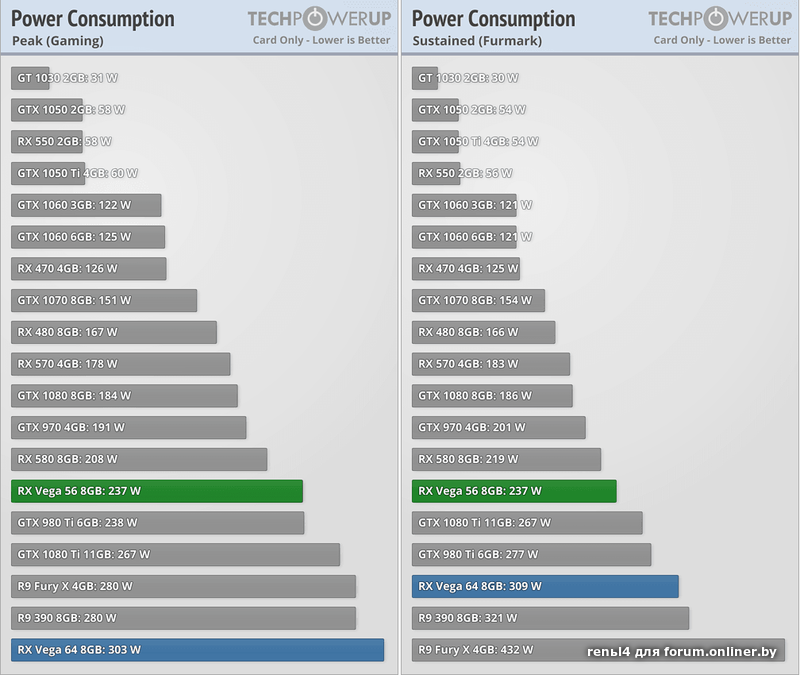Viewport: 800px width, 675px height.
Task: Click 'RX 470 4GB: 126 W' bar
Action: 89,268
